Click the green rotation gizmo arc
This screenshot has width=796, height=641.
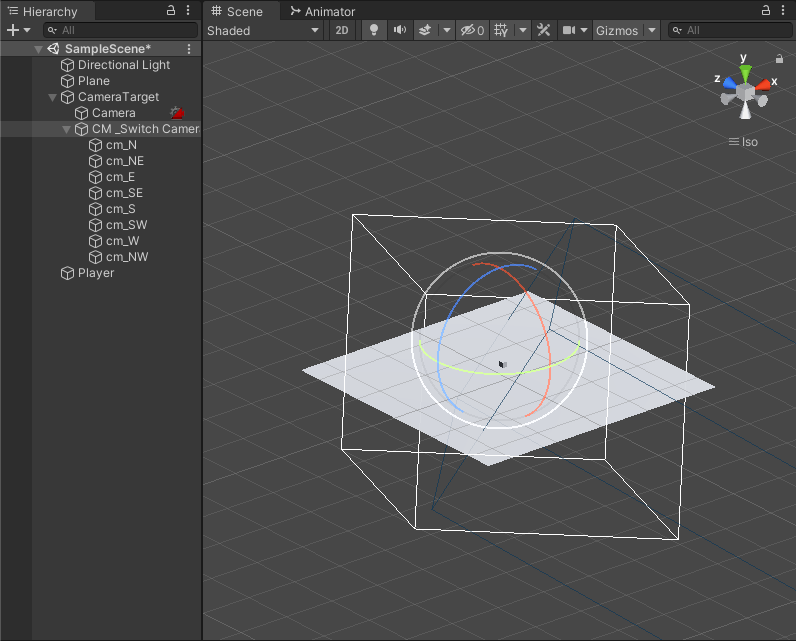coord(498,372)
